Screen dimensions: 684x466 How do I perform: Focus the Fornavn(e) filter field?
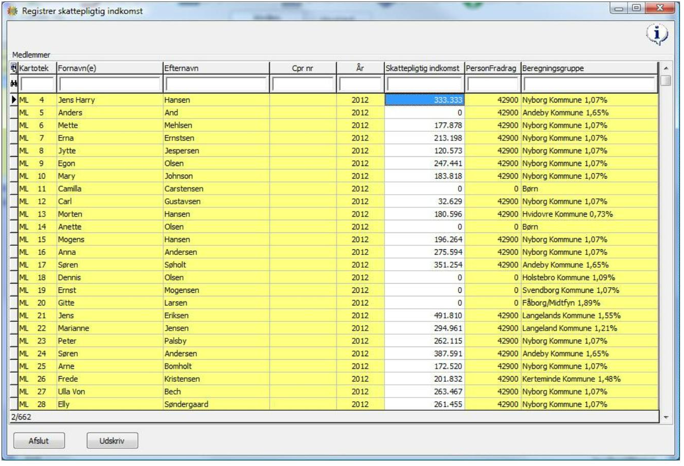pyautogui.click(x=109, y=84)
